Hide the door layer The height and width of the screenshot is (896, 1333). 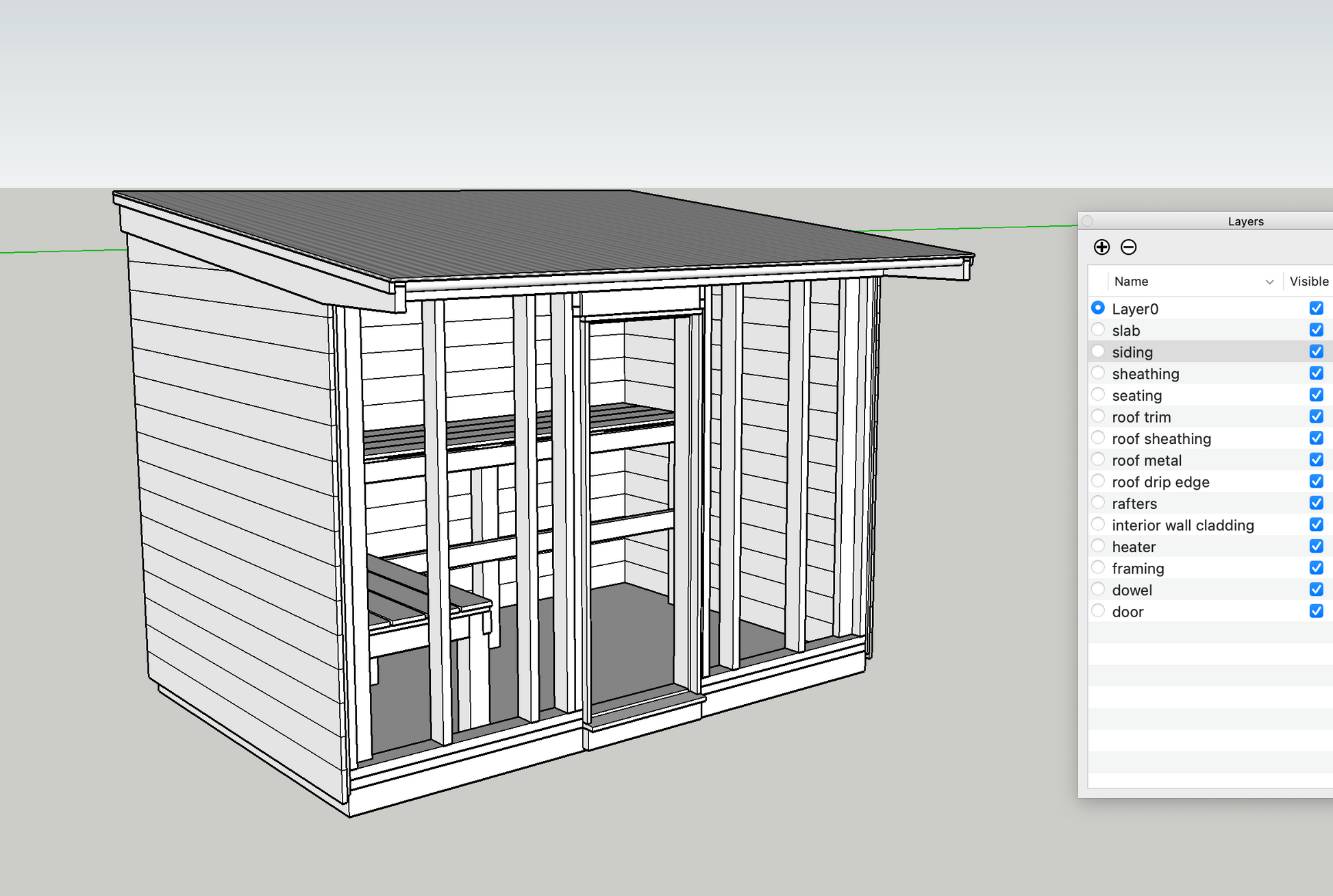pos(1316,611)
